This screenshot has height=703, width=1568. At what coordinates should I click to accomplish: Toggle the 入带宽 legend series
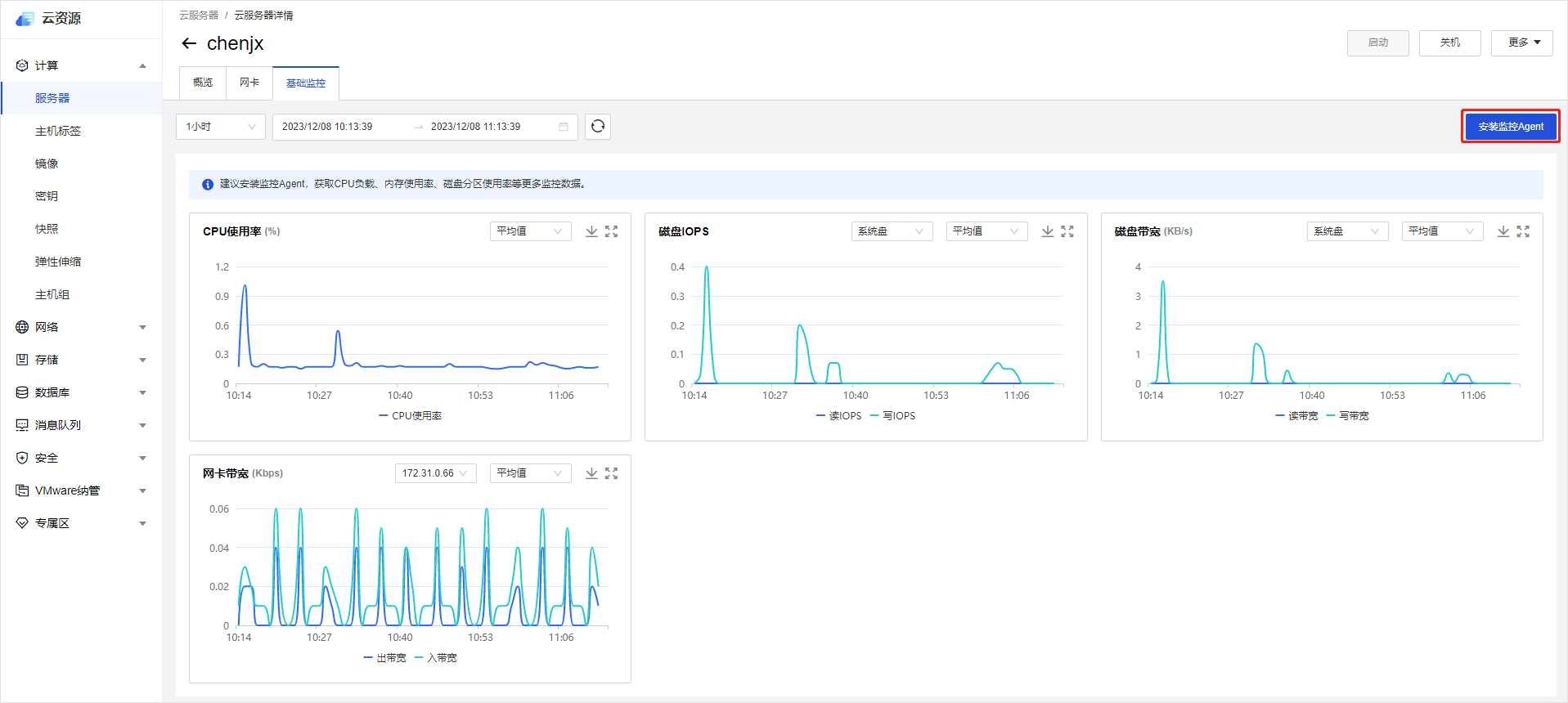(435, 658)
